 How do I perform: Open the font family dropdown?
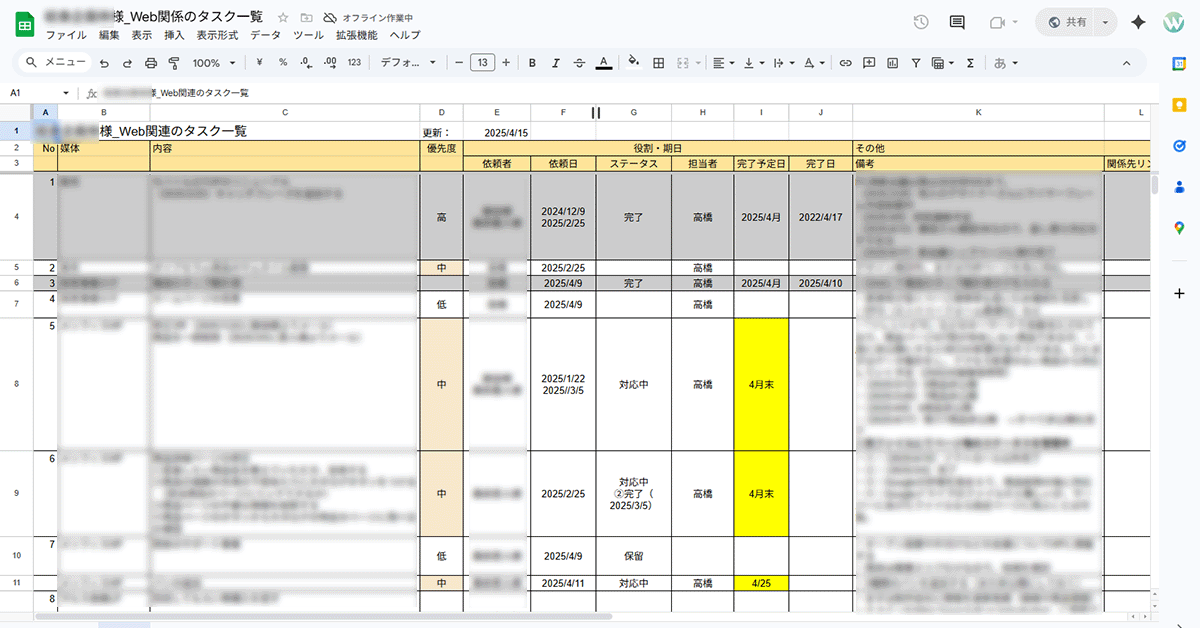click(x=409, y=62)
